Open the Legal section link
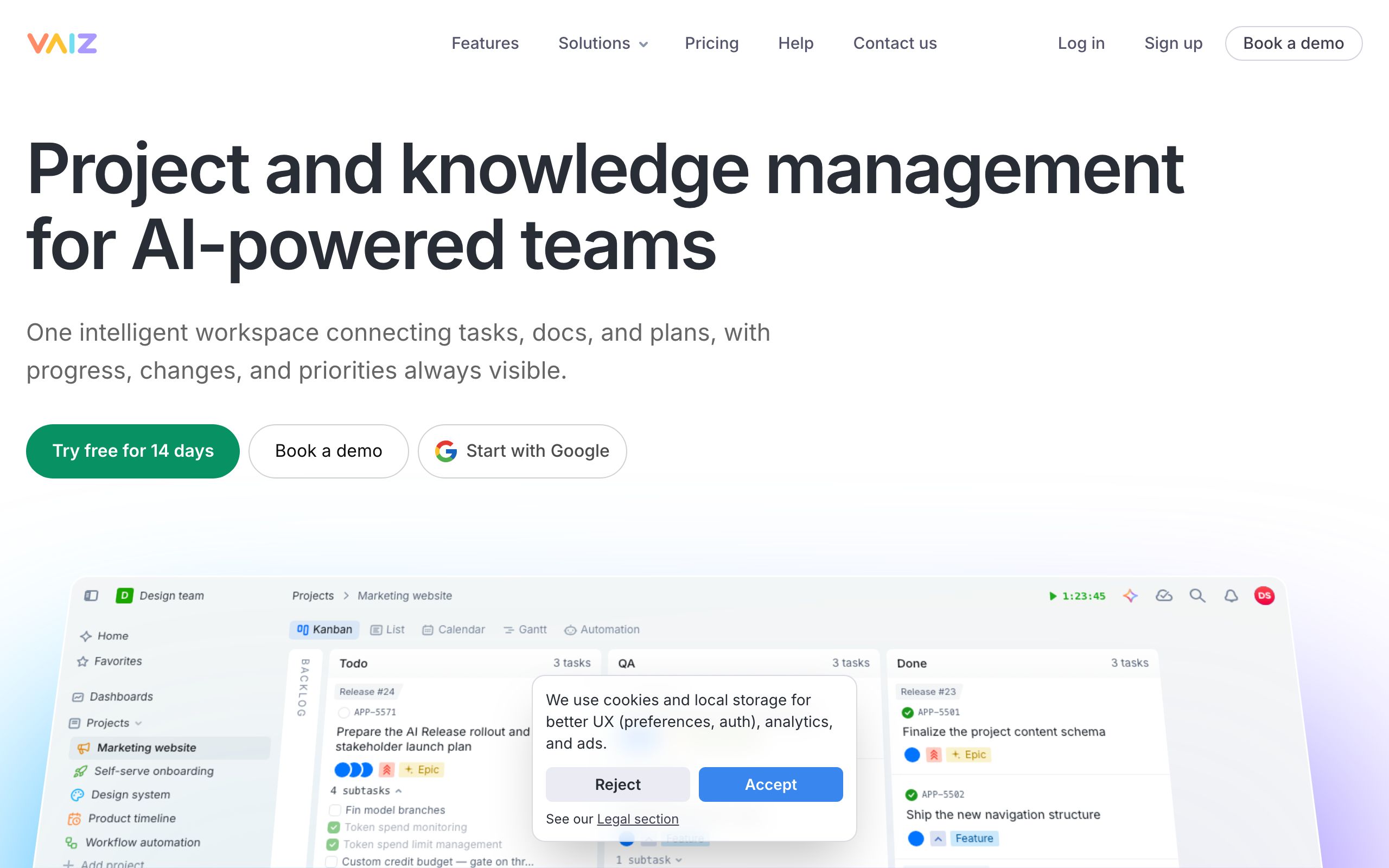 (638, 819)
